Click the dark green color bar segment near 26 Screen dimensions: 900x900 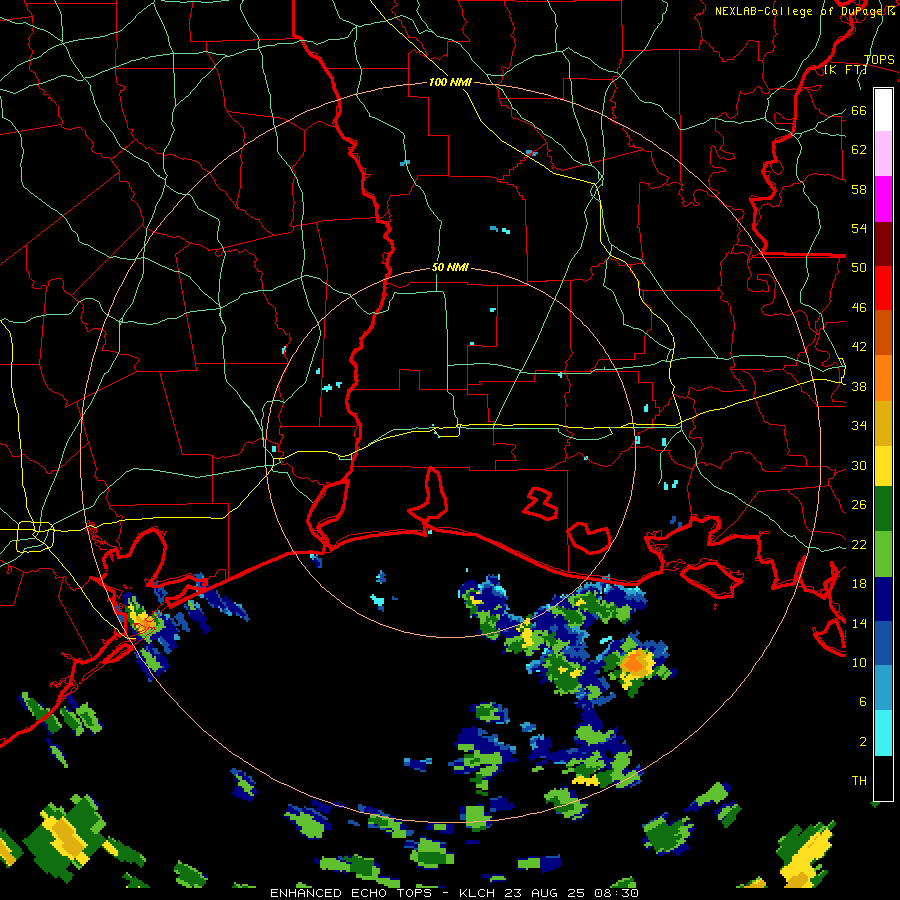pos(883,509)
